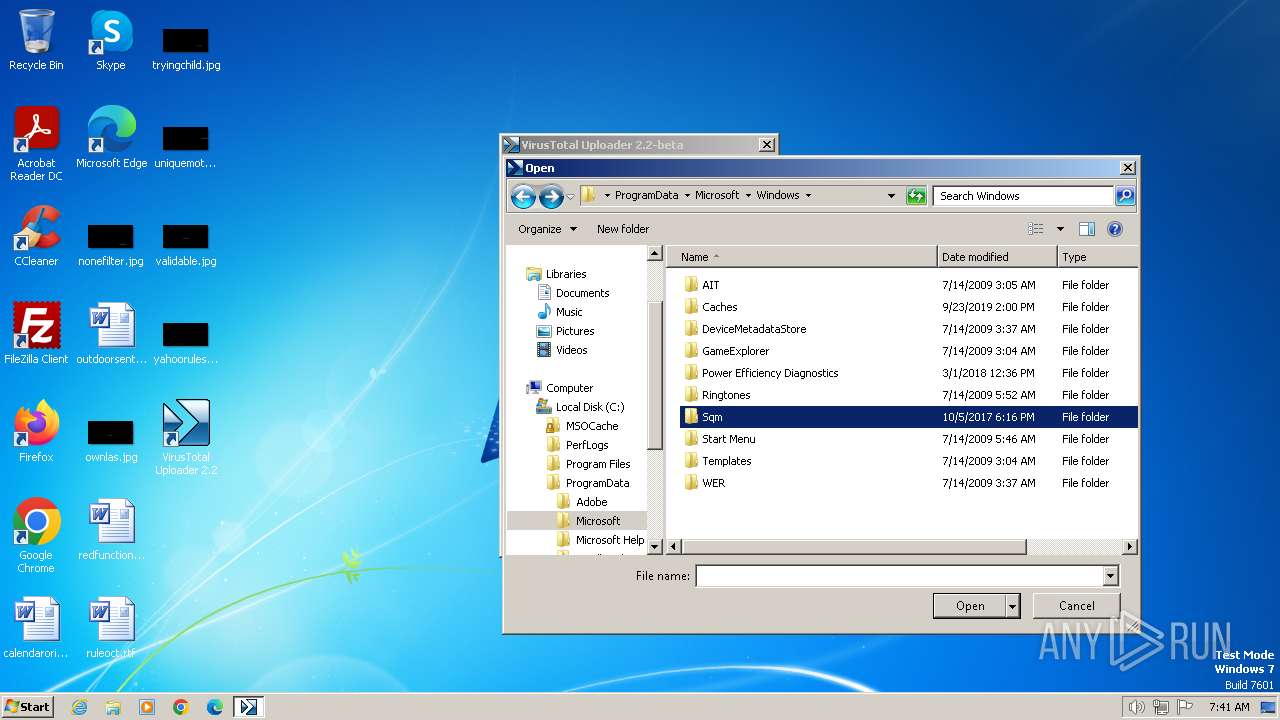Select Adobe folder in navigation tree
Screen dimensions: 1280x720
[591, 502]
